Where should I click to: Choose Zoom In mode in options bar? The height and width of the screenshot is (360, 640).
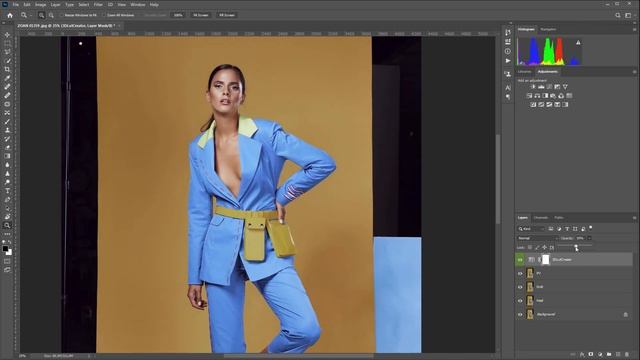(41, 15)
